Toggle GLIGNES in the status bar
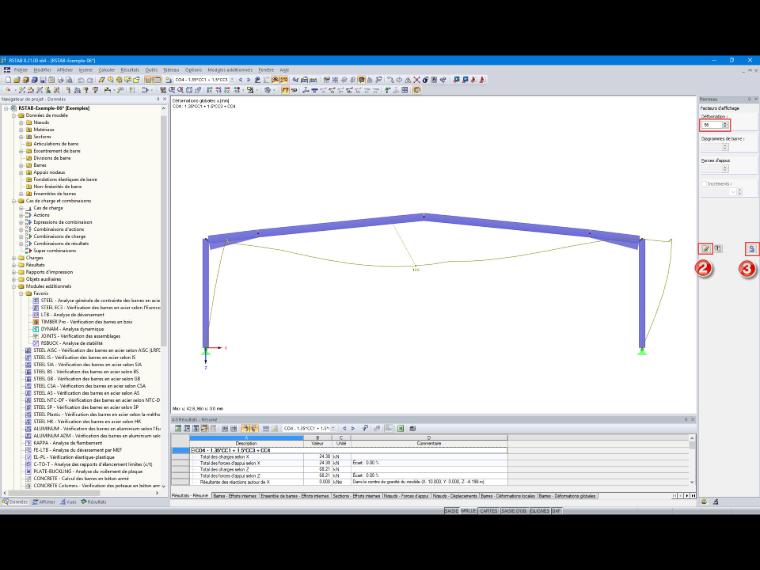Viewport: 760px width, 570px height. click(539, 511)
